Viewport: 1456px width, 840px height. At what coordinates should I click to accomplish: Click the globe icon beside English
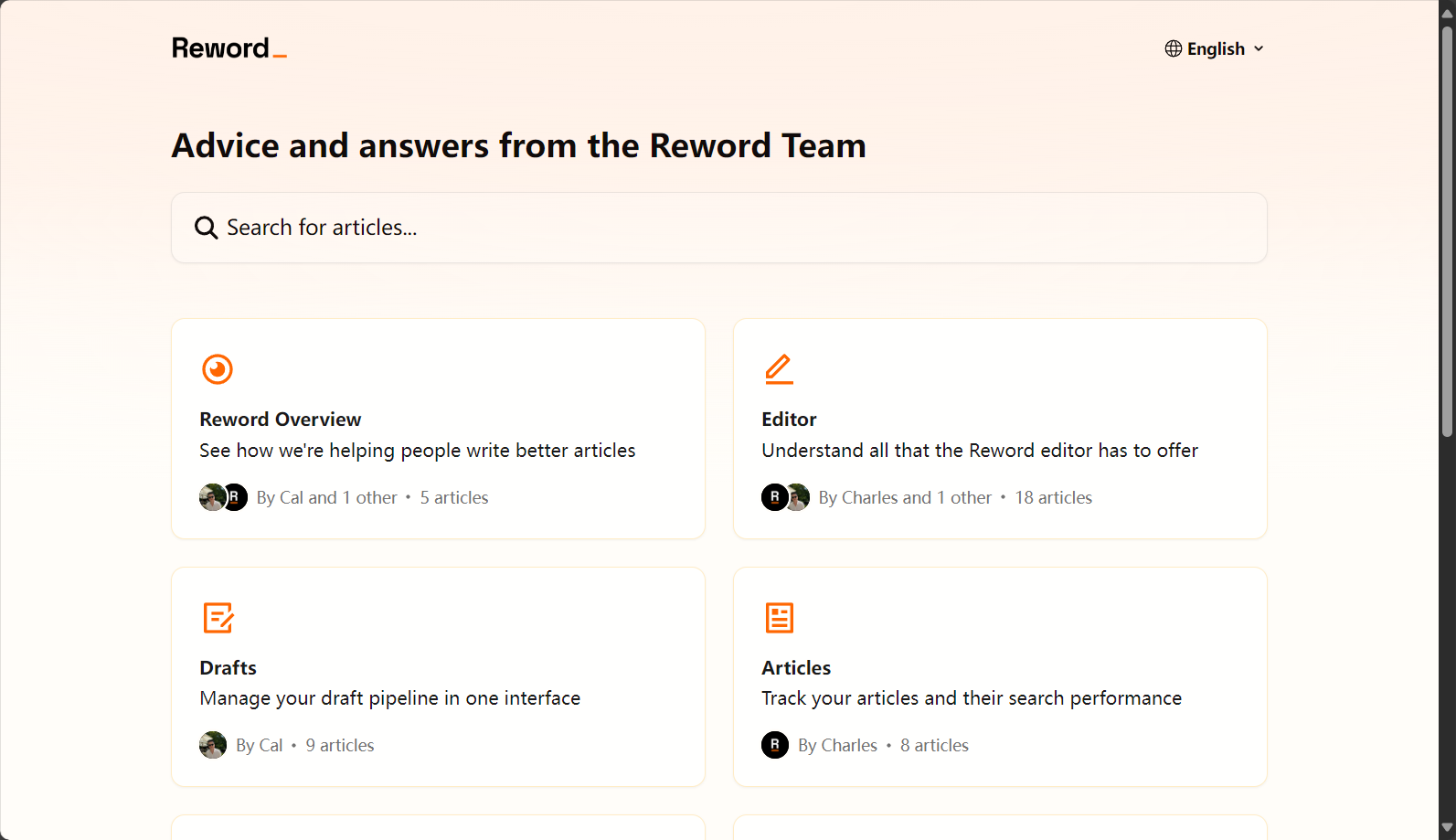tap(1174, 48)
